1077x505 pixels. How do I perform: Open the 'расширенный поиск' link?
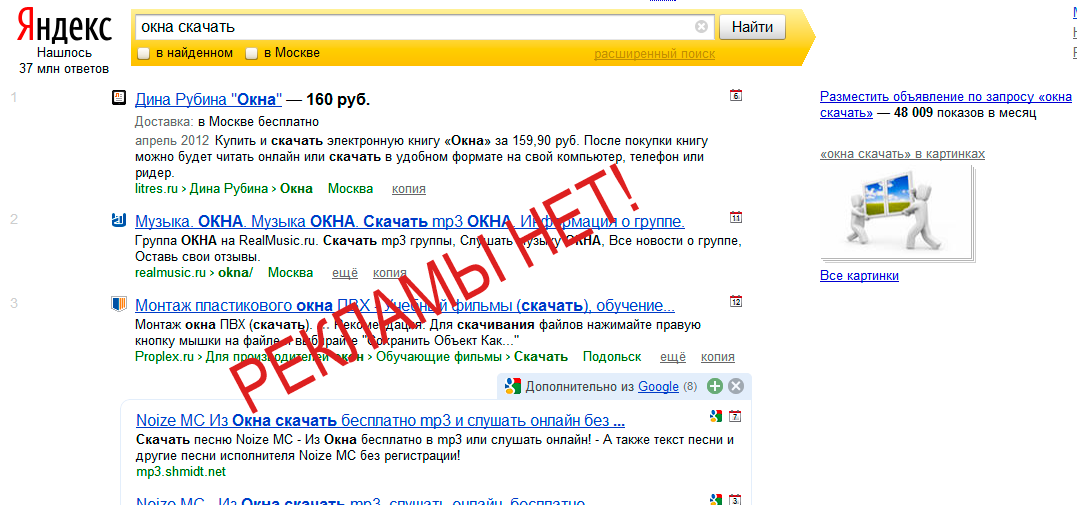tap(655, 54)
